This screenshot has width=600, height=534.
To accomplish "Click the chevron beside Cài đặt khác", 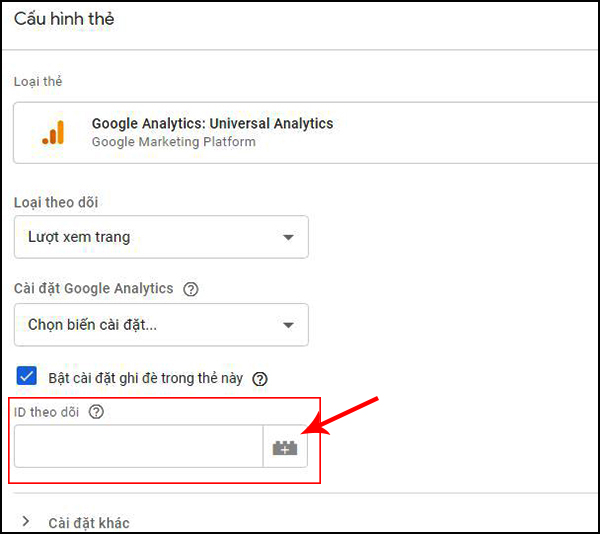I will pos(26,521).
